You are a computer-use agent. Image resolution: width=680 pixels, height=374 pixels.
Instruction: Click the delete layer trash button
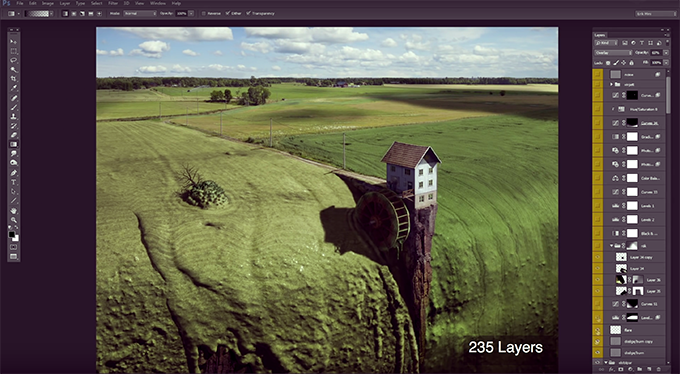pos(659,369)
